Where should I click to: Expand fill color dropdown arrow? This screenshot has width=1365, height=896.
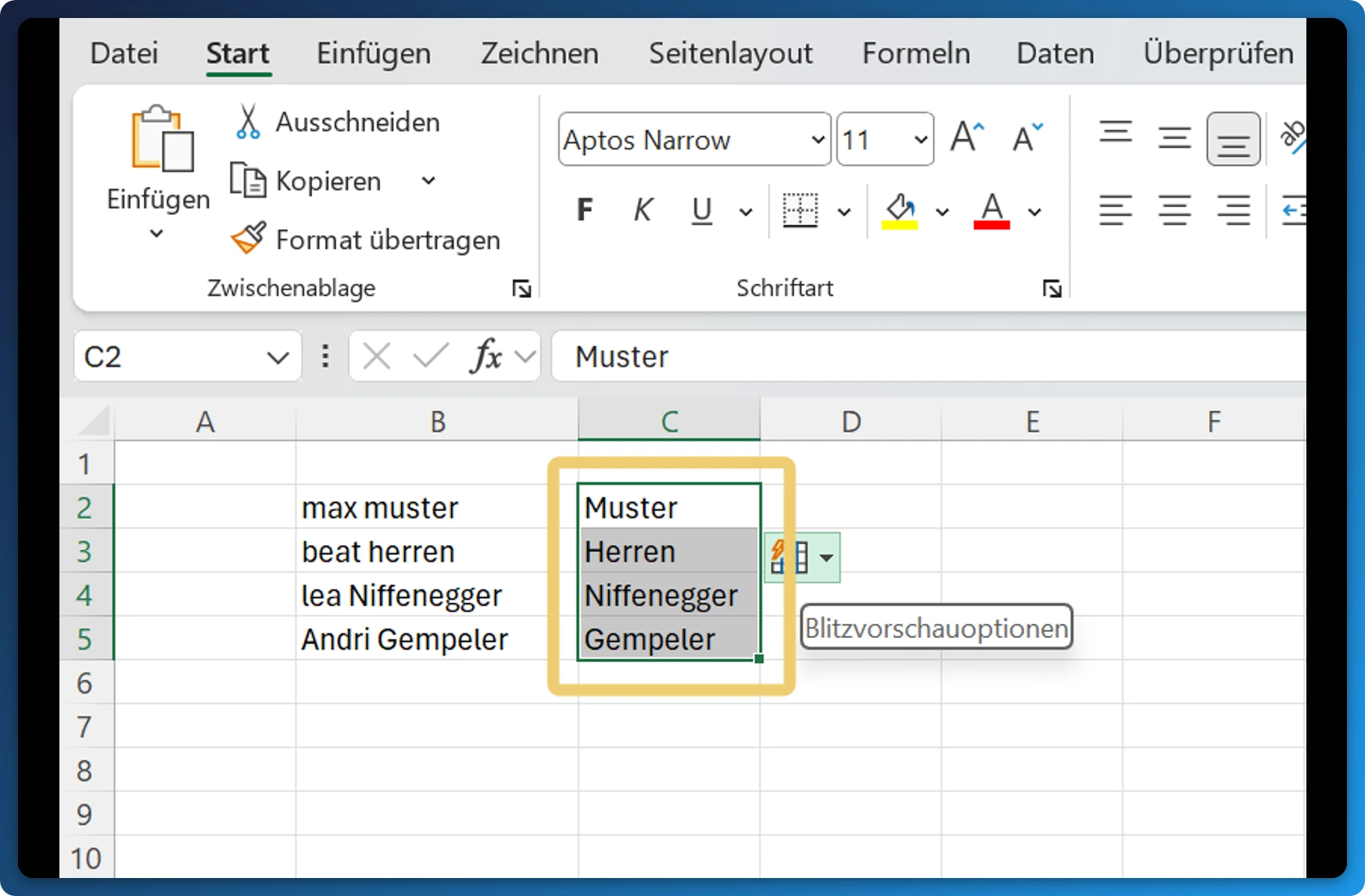tap(942, 211)
